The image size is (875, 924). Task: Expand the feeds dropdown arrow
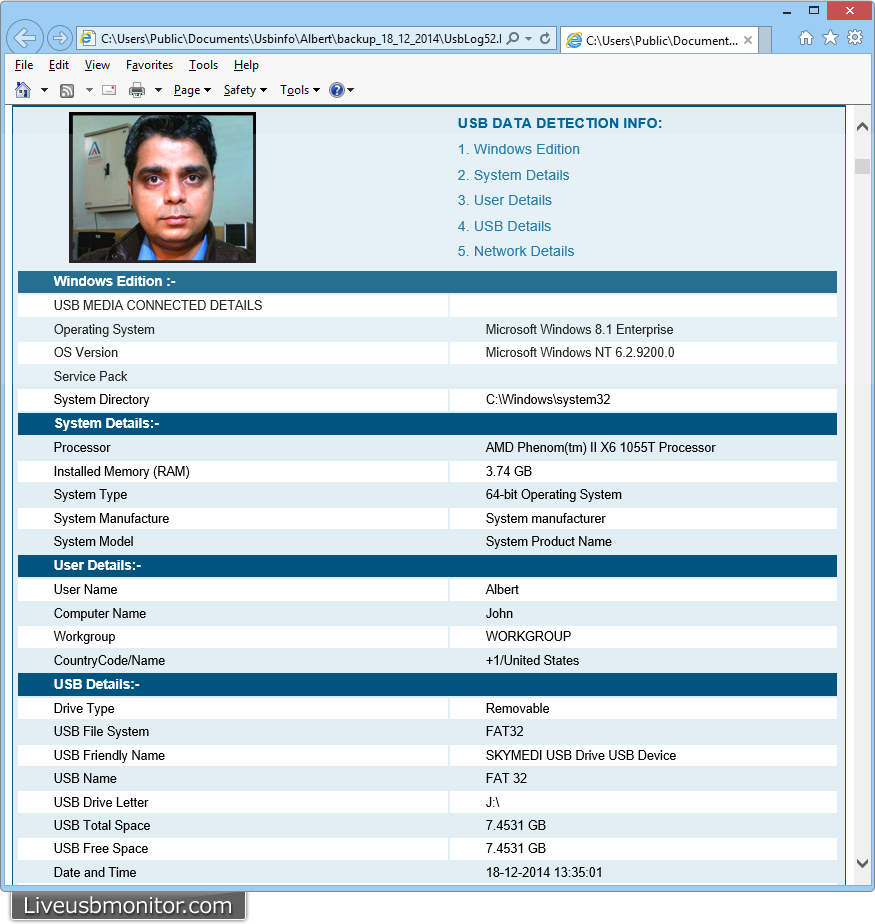(89, 90)
